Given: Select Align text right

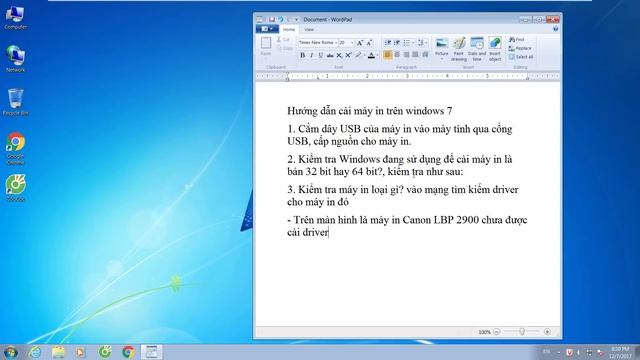Looking at the screenshot, I should pyautogui.click(x=406, y=55).
